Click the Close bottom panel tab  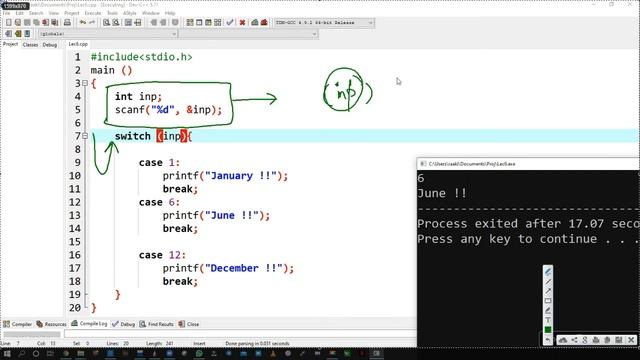coord(189,324)
